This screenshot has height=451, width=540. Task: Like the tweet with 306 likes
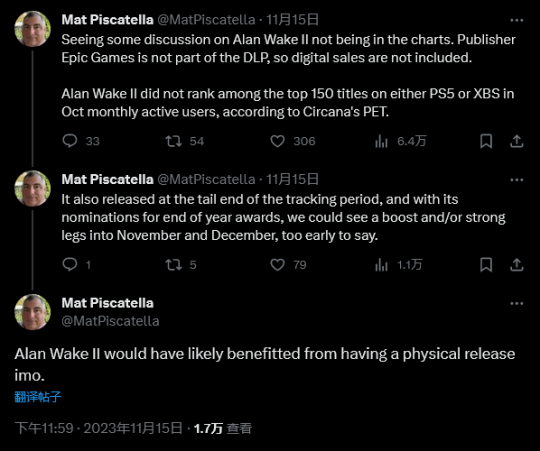click(x=277, y=141)
